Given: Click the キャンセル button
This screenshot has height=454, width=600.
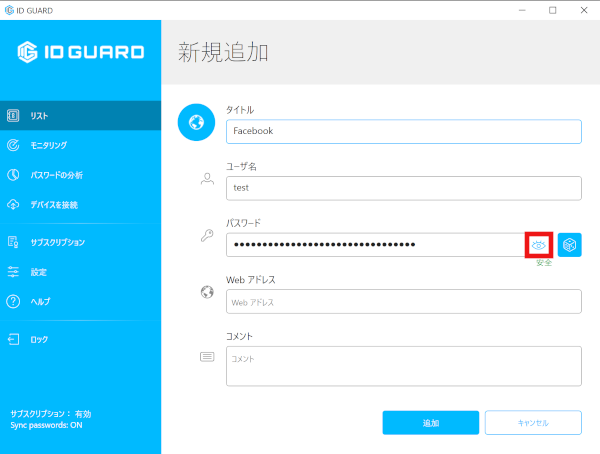Looking at the screenshot, I should (533, 423).
